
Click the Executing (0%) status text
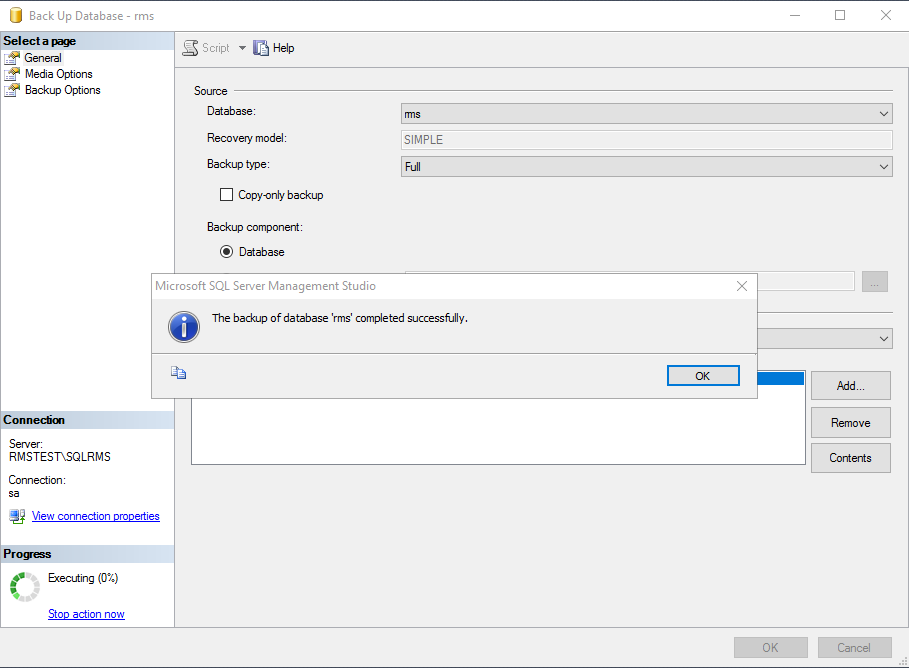(x=83, y=578)
